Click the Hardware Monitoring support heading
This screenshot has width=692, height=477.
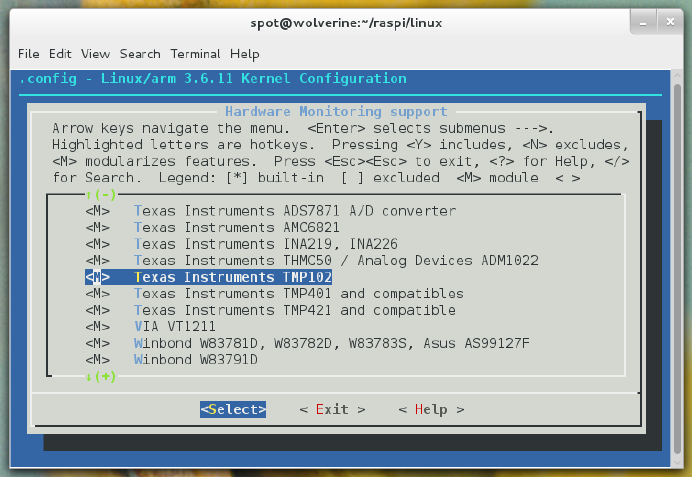[x=336, y=112]
